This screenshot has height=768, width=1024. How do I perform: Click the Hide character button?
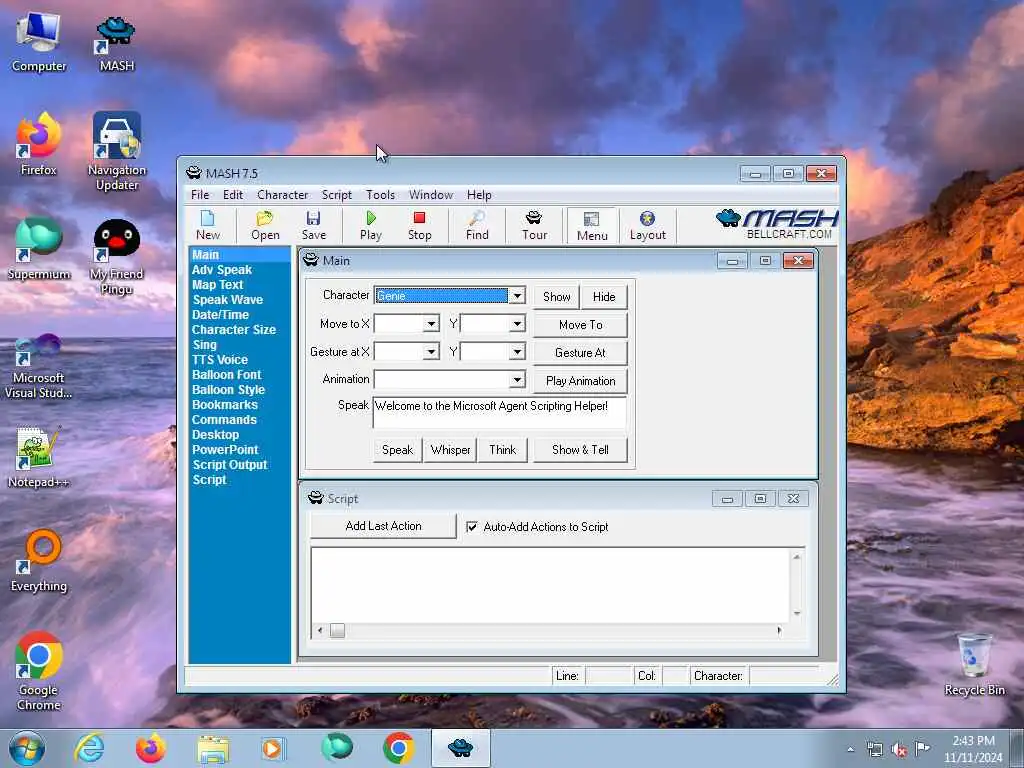[x=604, y=296]
